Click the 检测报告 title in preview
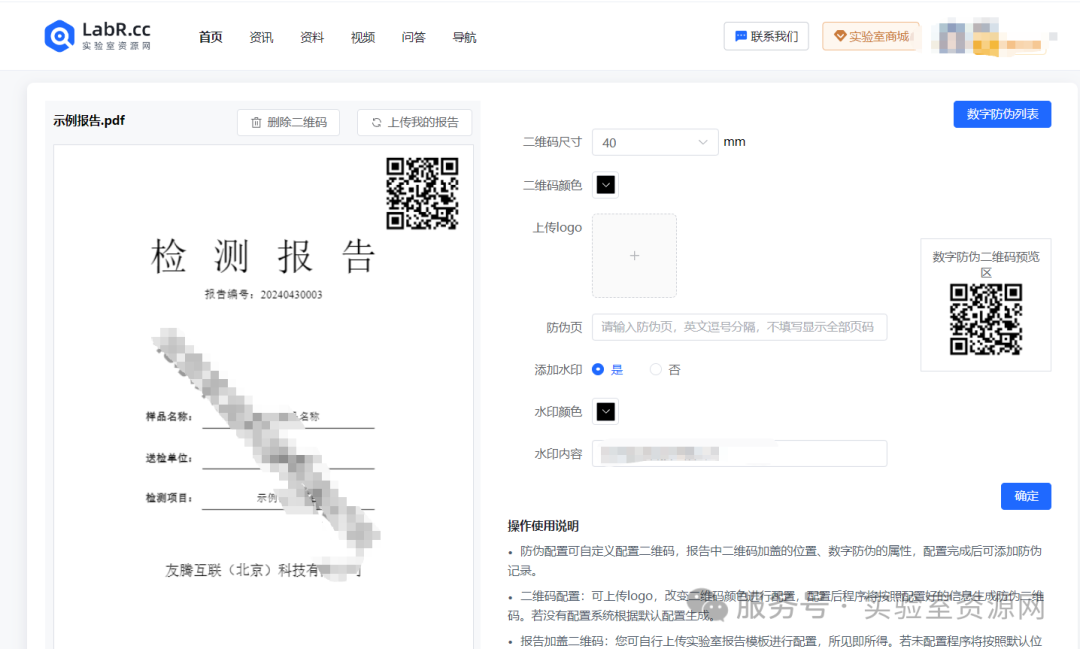Image resolution: width=1080 pixels, height=649 pixels. click(x=263, y=257)
